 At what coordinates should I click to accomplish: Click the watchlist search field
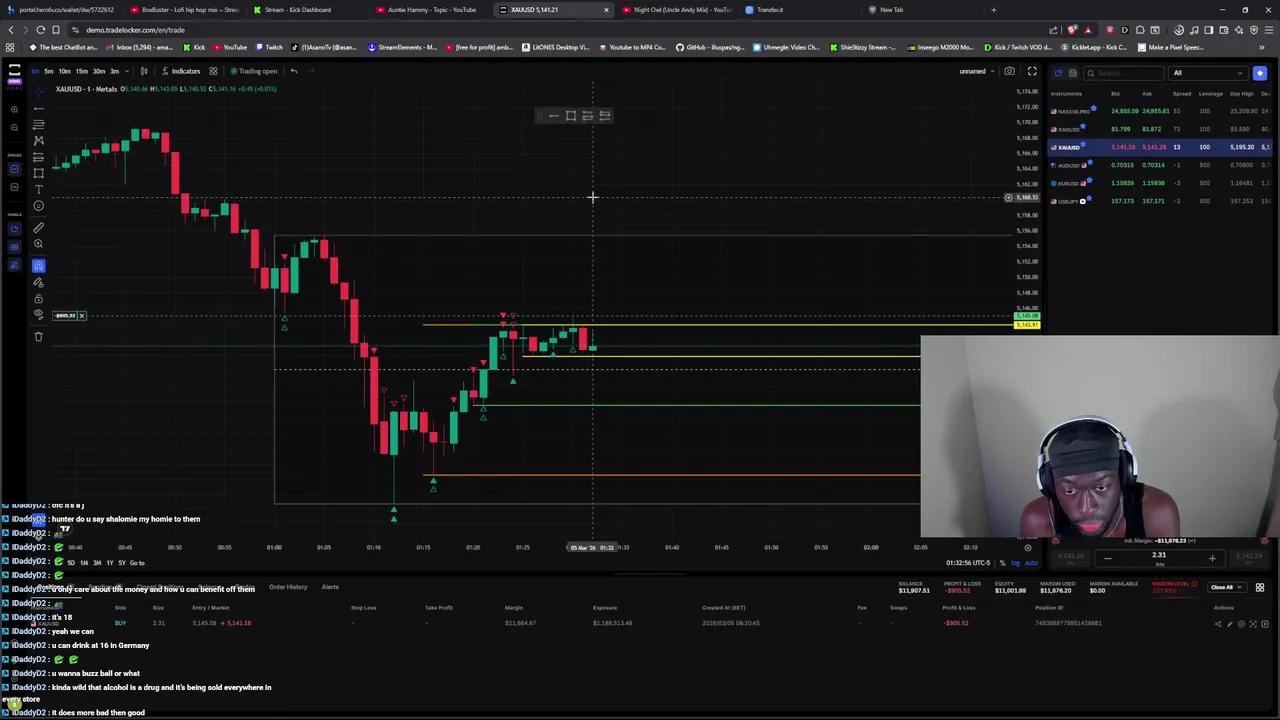click(x=1126, y=73)
